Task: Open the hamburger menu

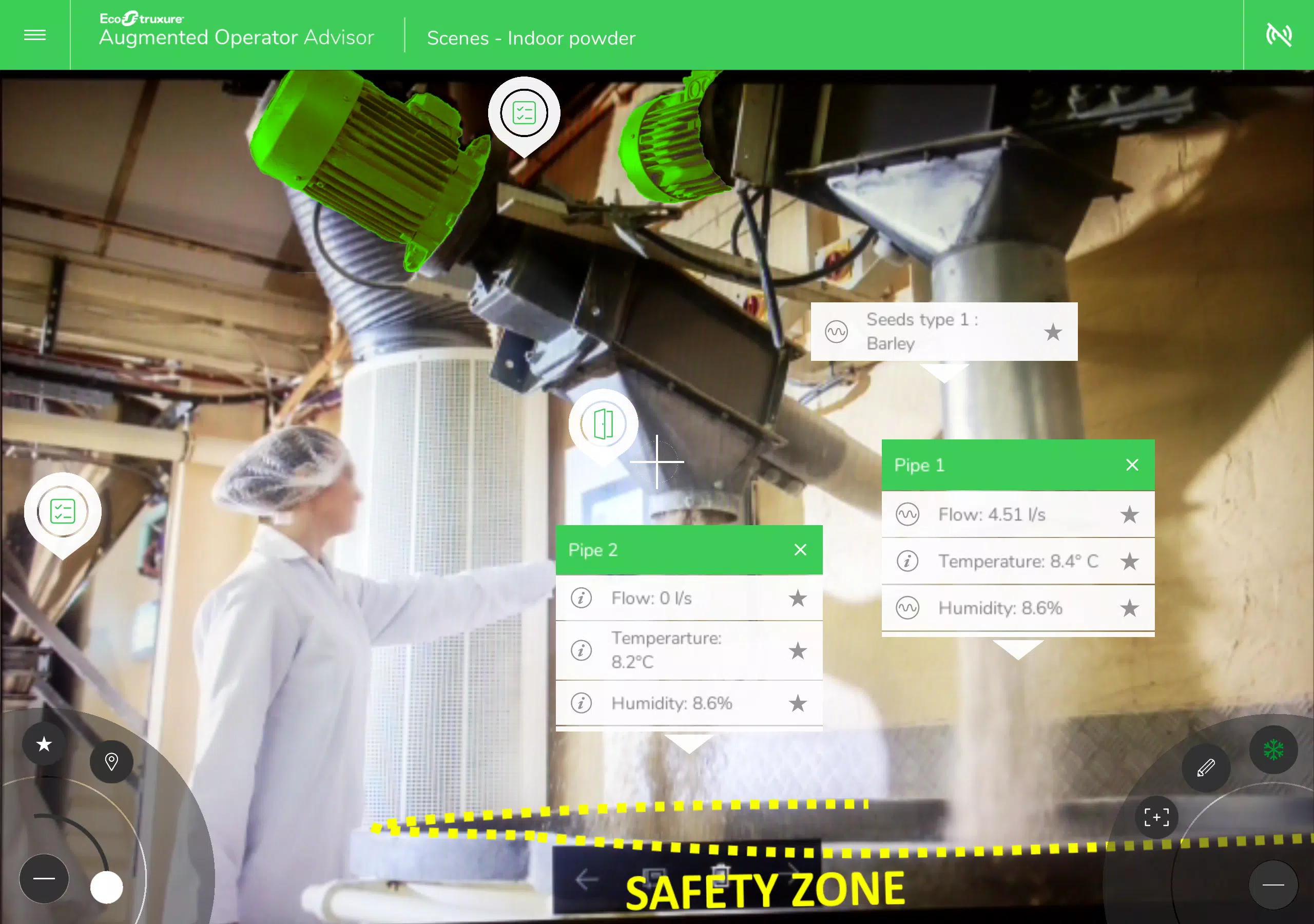Action: pyautogui.click(x=35, y=35)
